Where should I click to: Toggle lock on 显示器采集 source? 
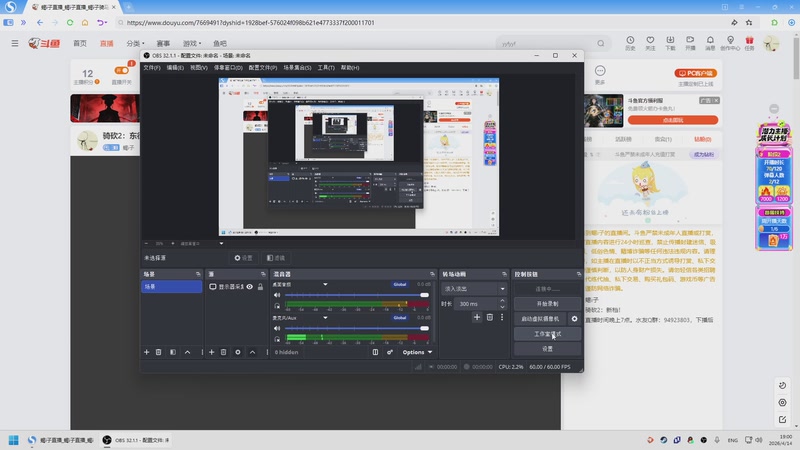(x=260, y=287)
